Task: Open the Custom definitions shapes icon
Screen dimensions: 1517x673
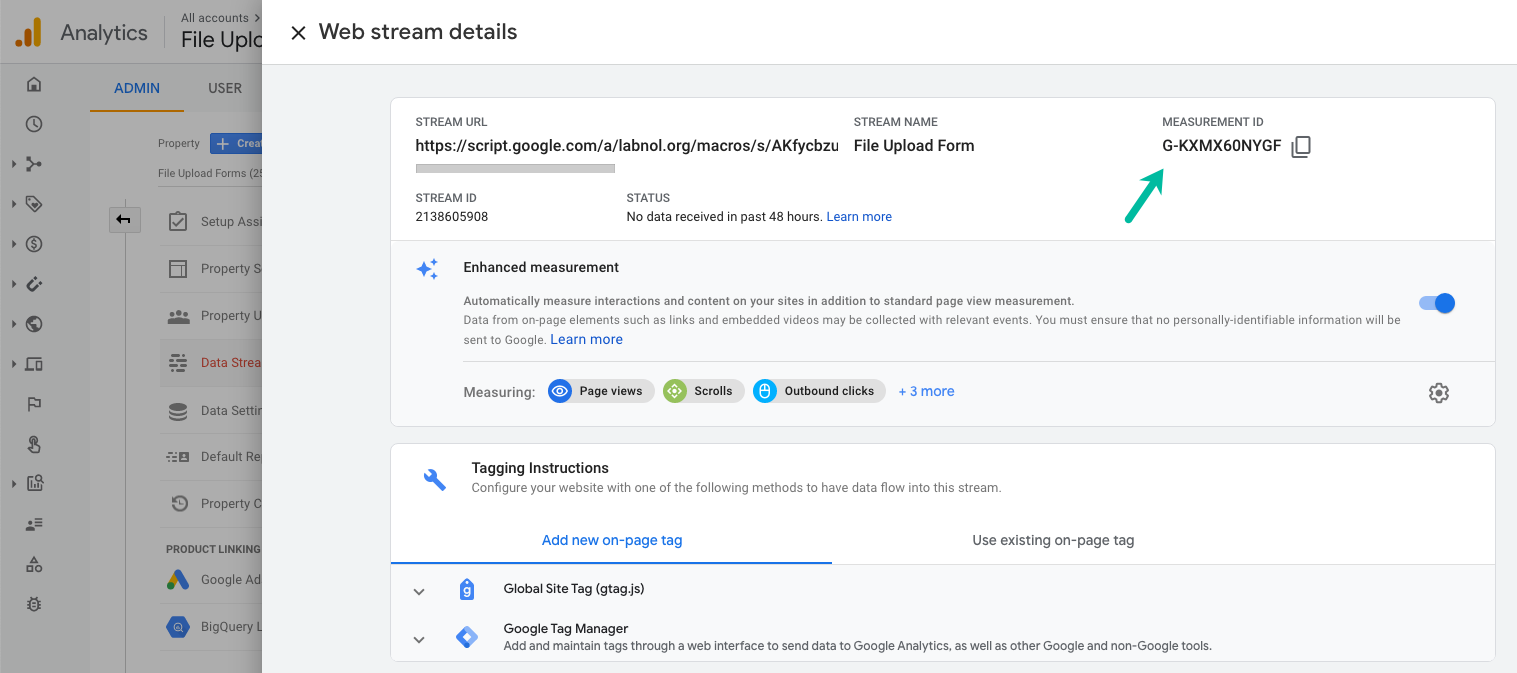Action: tap(34, 564)
